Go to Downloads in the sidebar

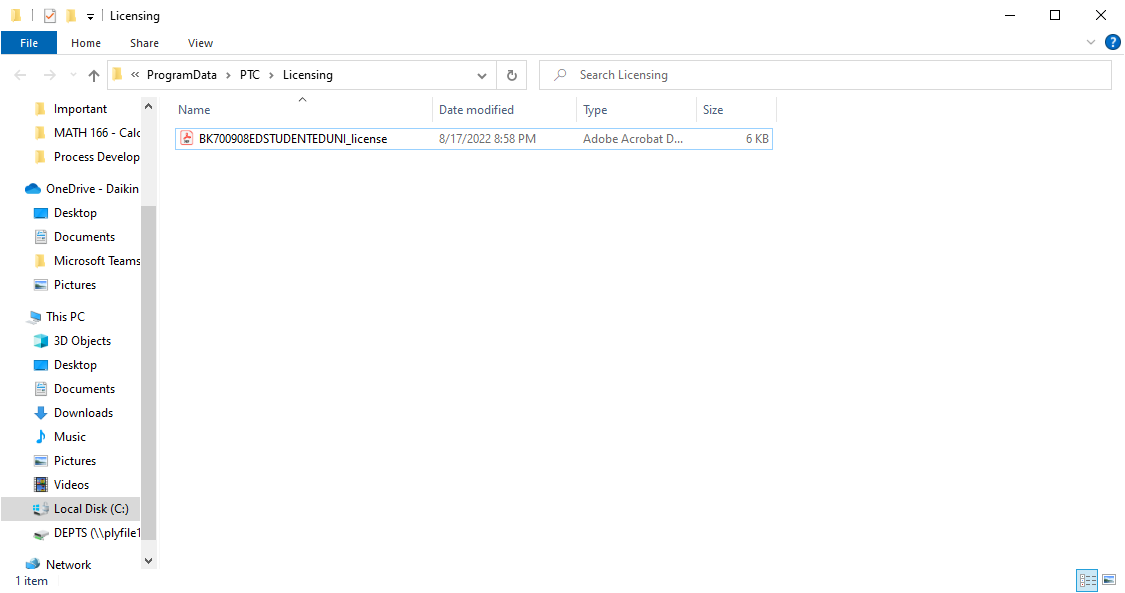point(83,412)
